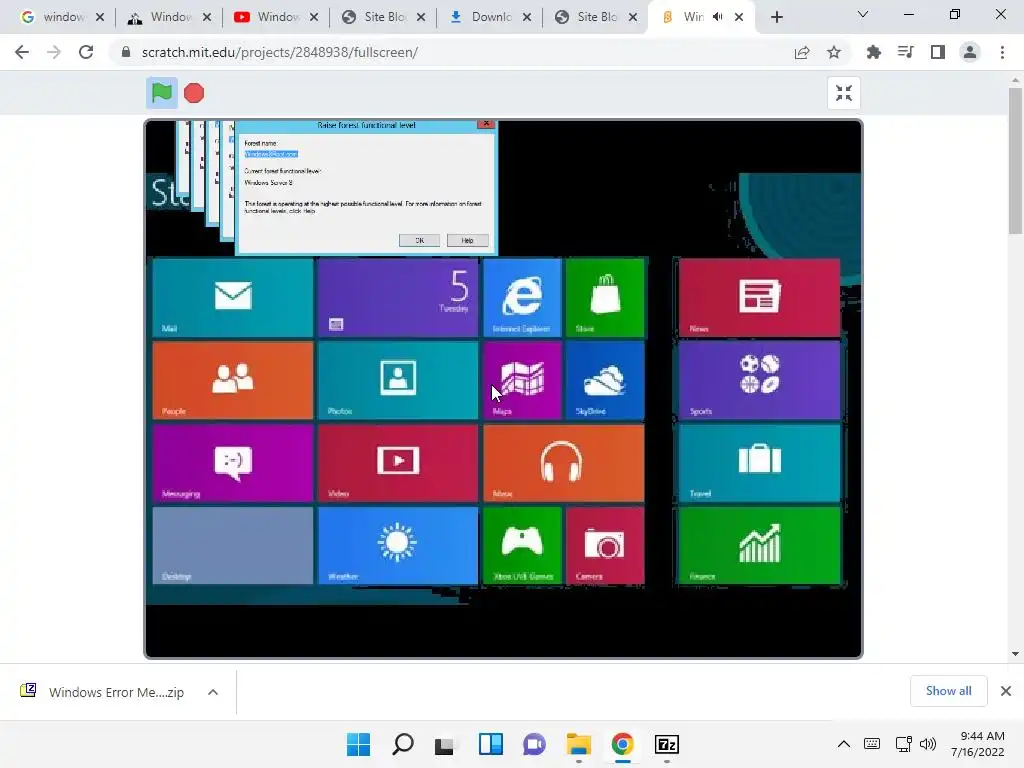Open taskbar Search
Image resolution: width=1024 pixels, height=768 pixels.
403,744
